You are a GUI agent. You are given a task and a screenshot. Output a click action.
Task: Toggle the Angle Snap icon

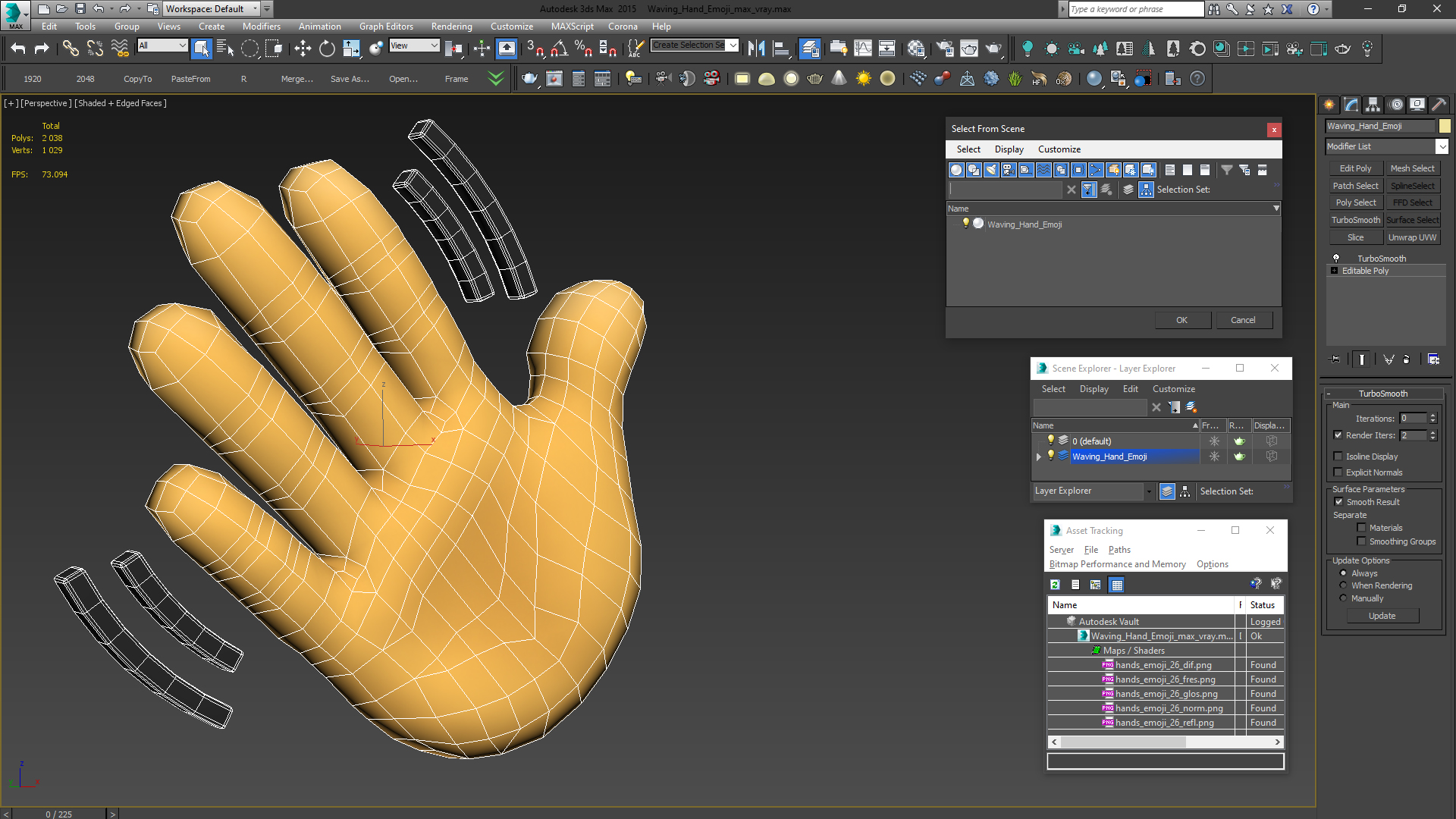pos(560,49)
